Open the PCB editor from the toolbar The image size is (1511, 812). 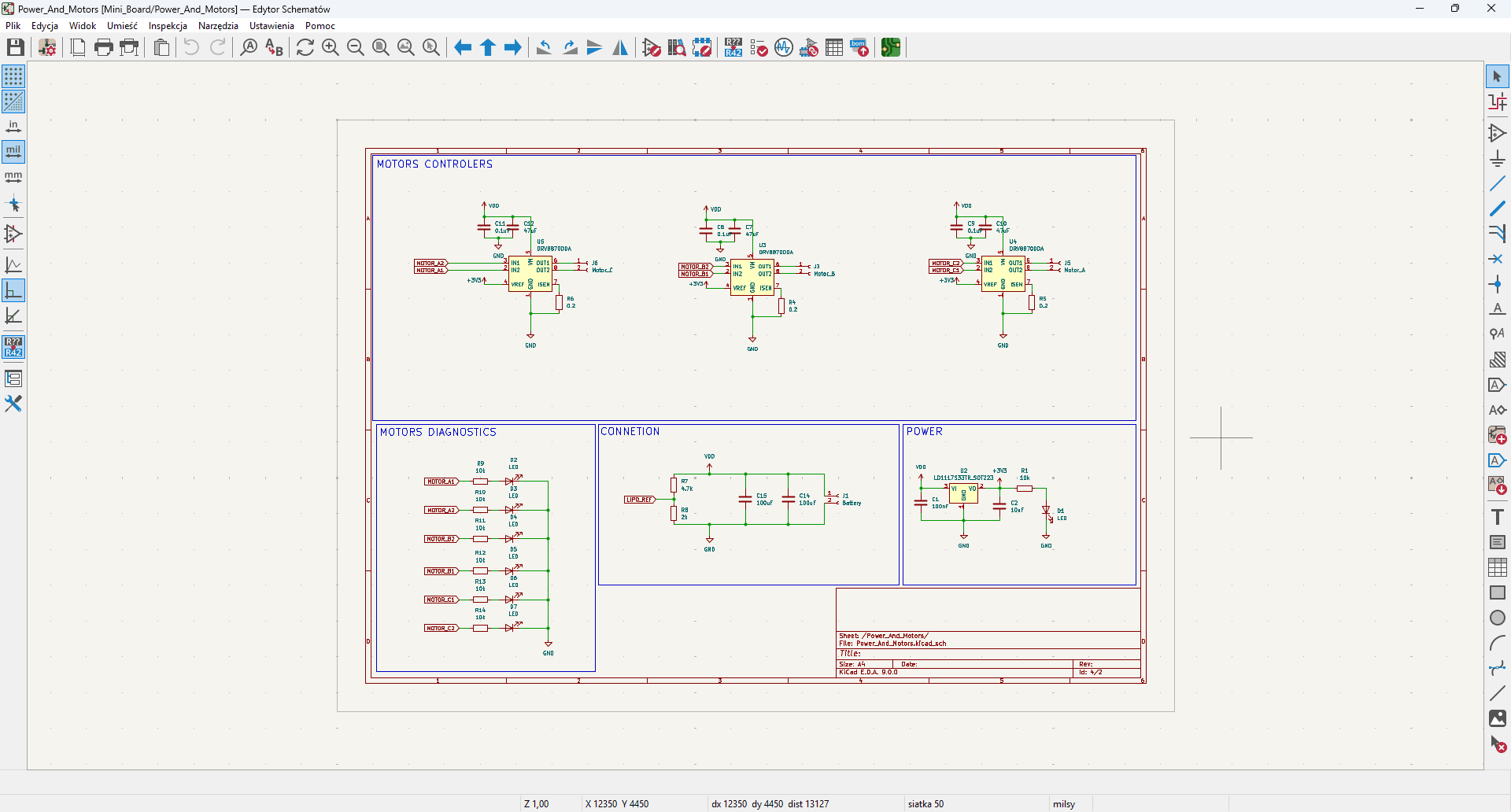tap(890, 48)
